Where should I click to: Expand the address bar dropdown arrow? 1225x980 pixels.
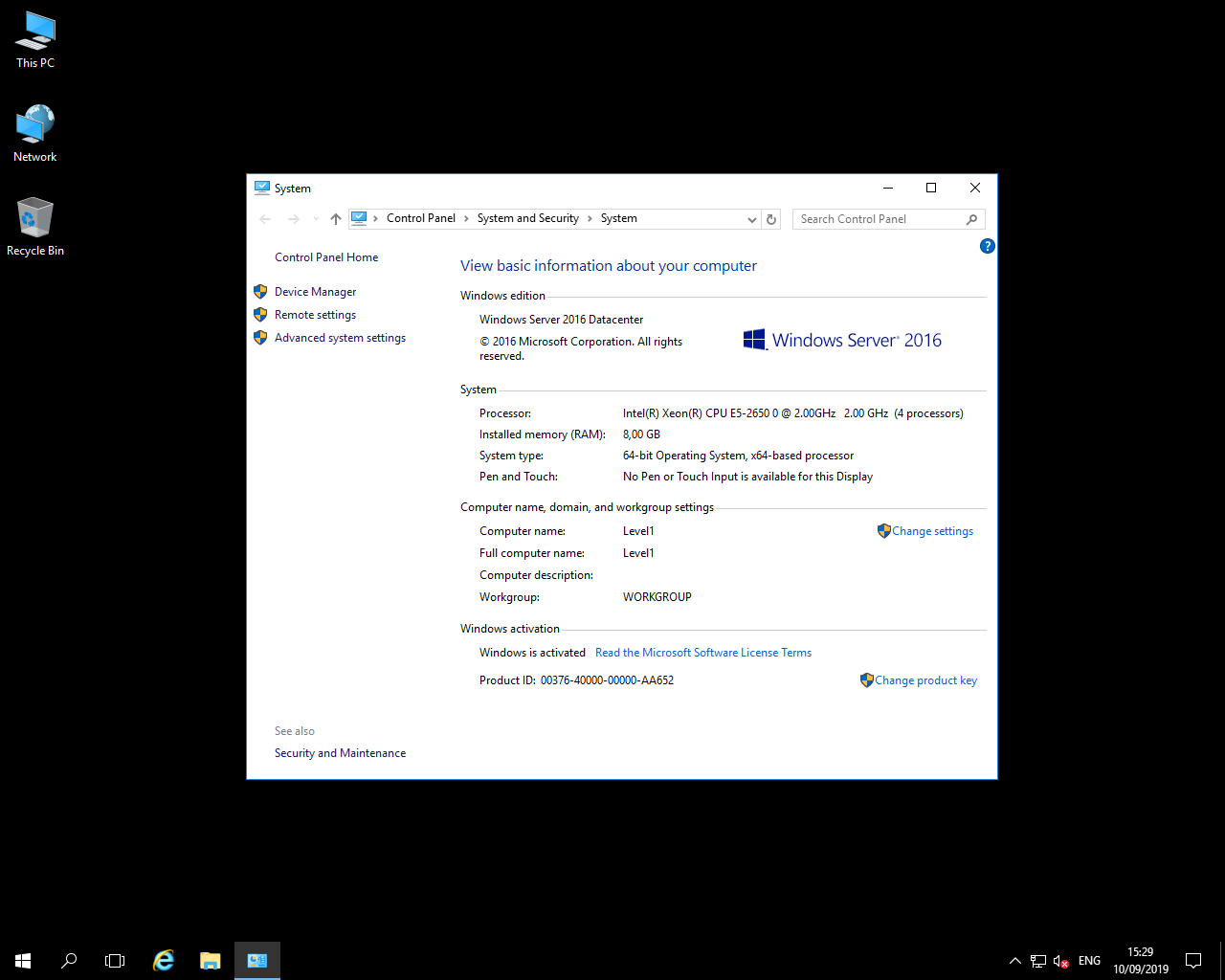[x=751, y=218]
